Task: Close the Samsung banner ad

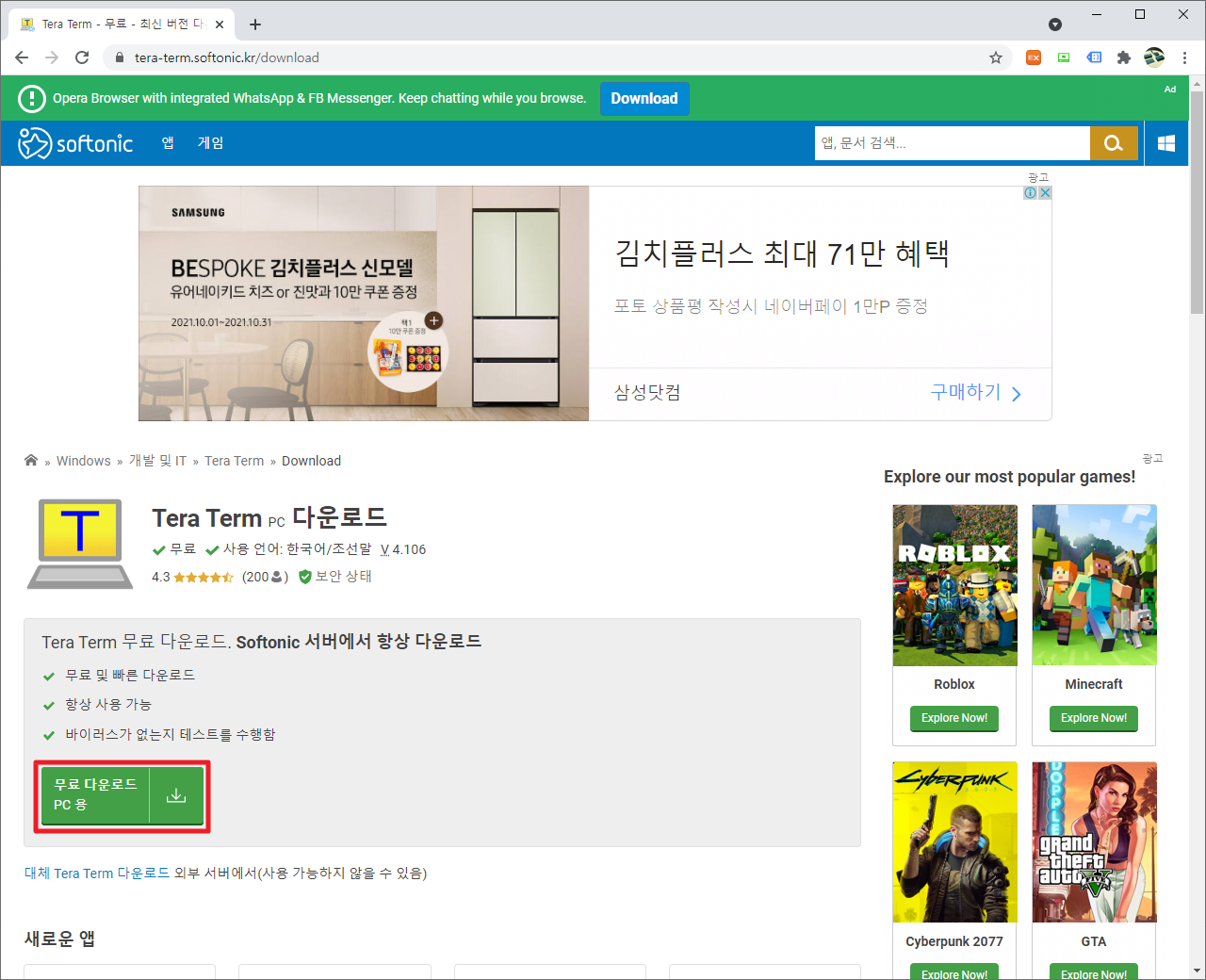Action: click(1045, 192)
